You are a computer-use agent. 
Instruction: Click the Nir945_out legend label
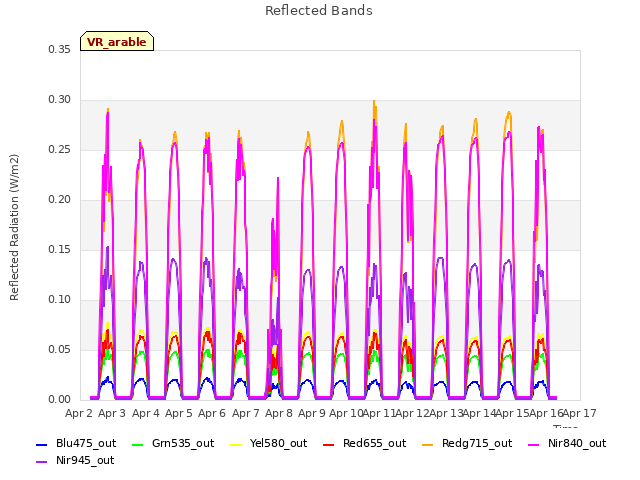coord(85,461)
